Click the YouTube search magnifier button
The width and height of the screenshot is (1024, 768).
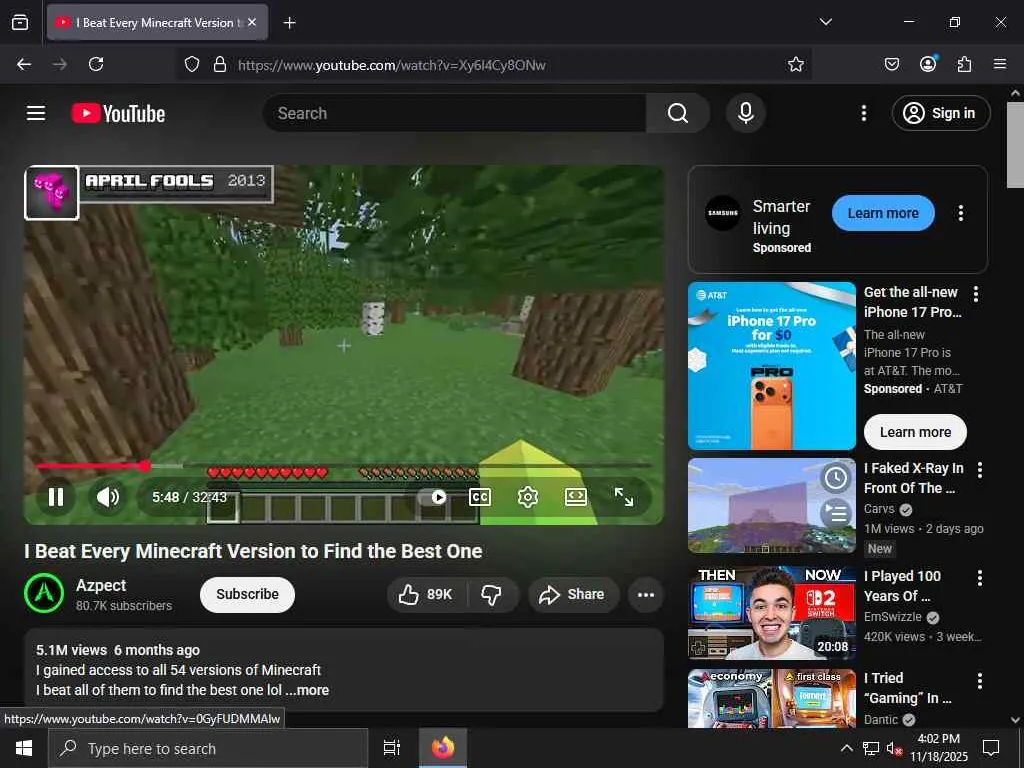[678, 113]
